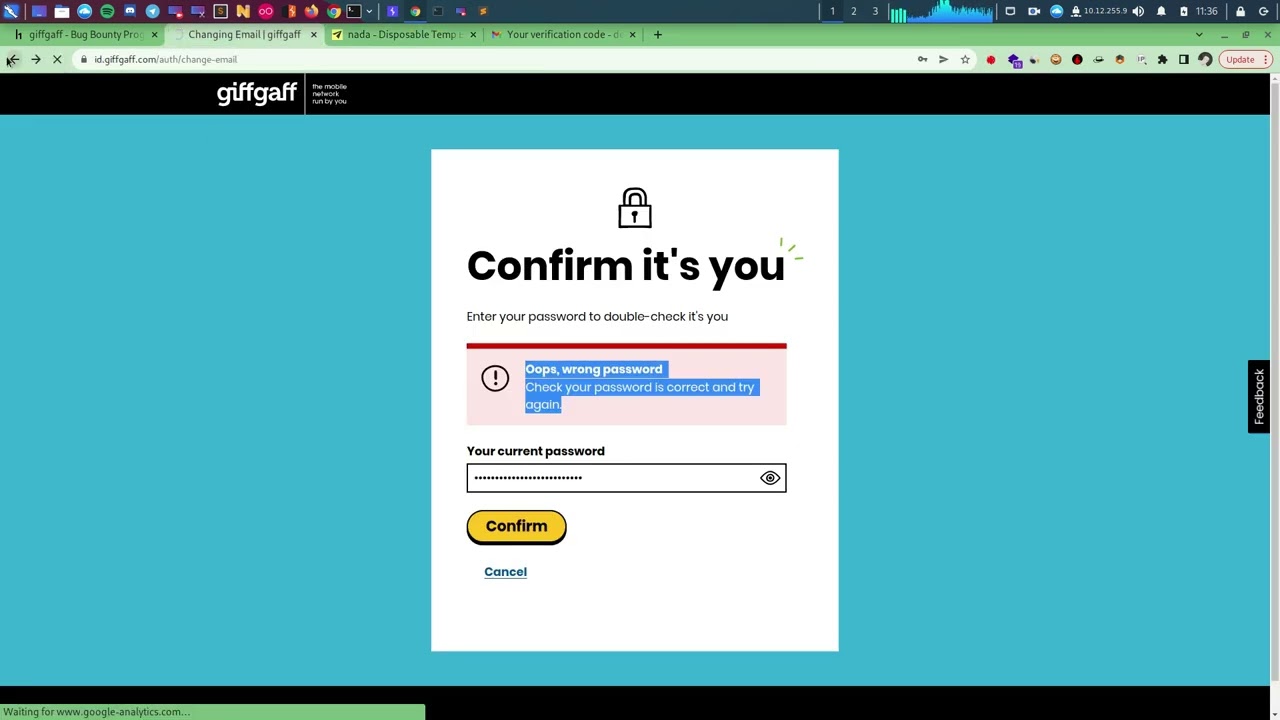Select the Changing Email giffgaff tab
The height and width of the screenshot is (720, 1280).
pos(244,34)
